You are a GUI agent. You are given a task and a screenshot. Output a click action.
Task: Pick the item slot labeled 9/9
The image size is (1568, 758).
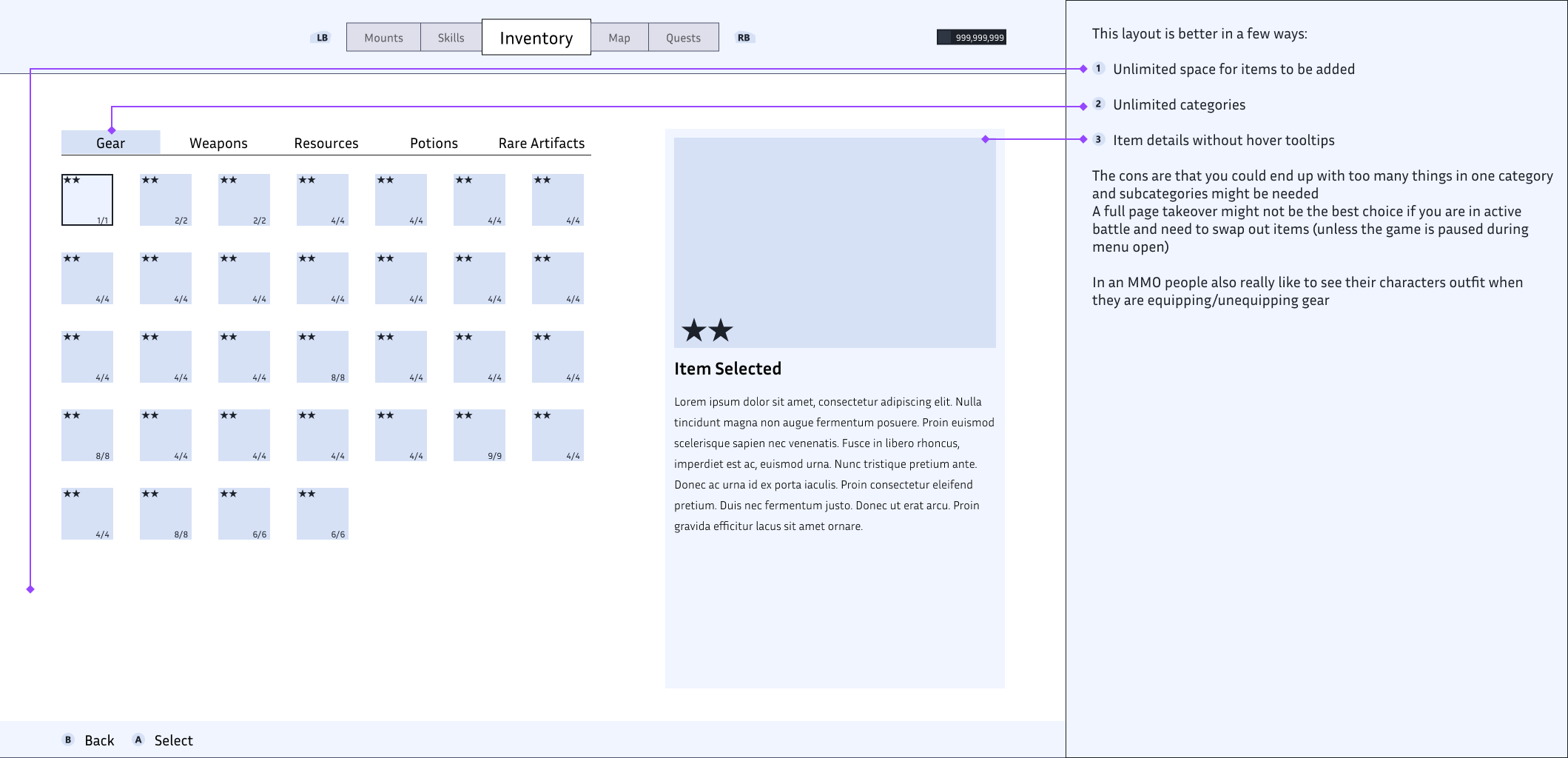tap(480, 435)
